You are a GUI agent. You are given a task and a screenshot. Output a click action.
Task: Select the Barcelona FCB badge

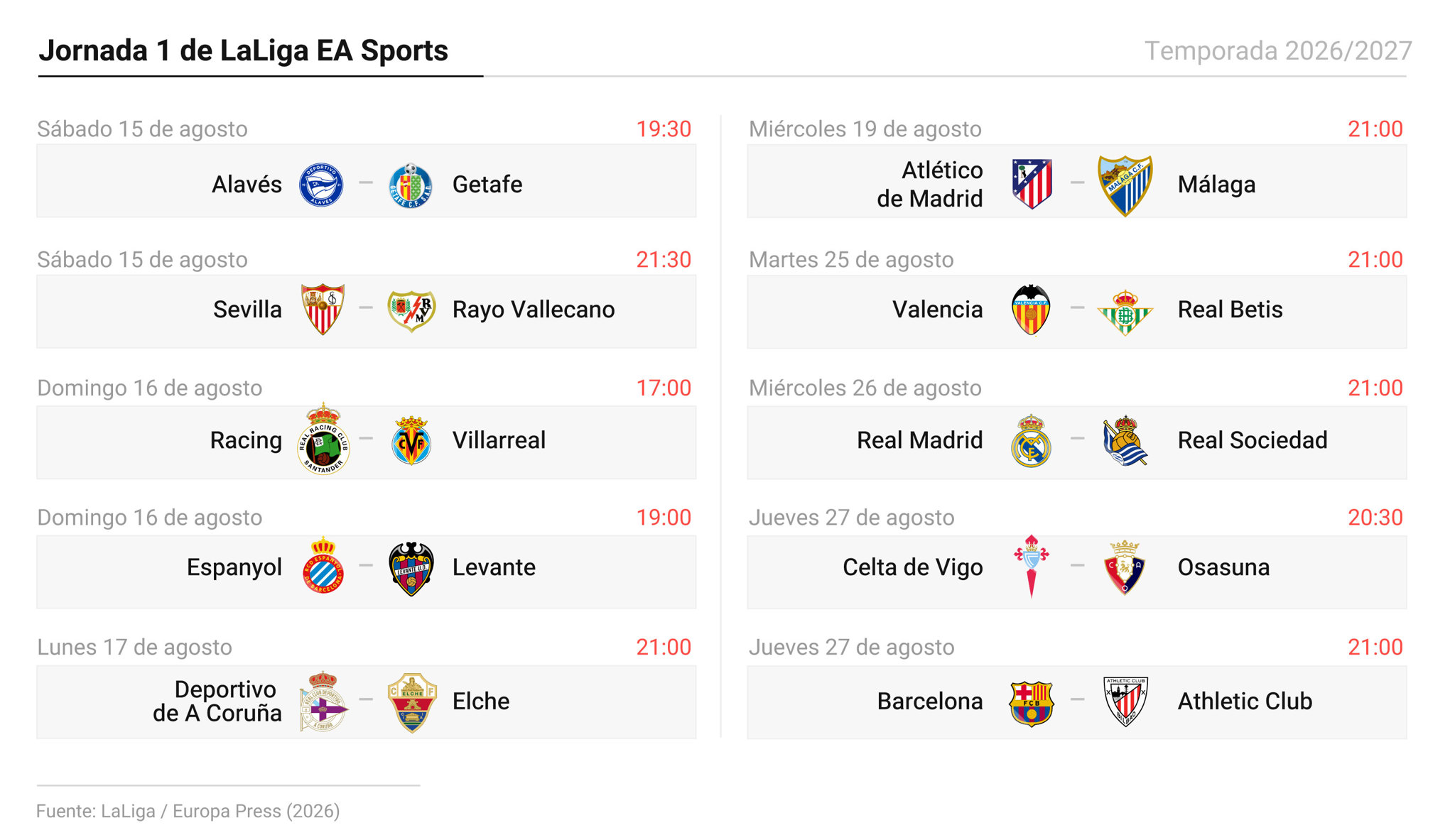click(1031, 702)
